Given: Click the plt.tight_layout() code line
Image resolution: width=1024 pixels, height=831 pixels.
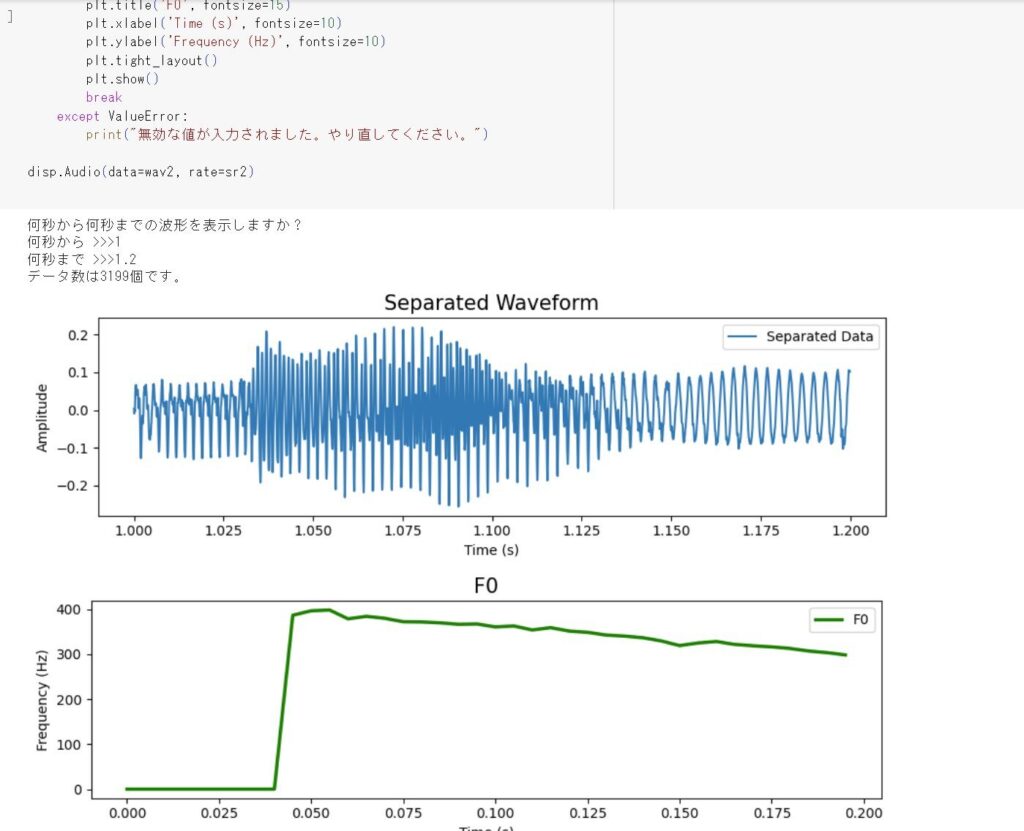Looking at the screenshot, I should tap(152, 61).
